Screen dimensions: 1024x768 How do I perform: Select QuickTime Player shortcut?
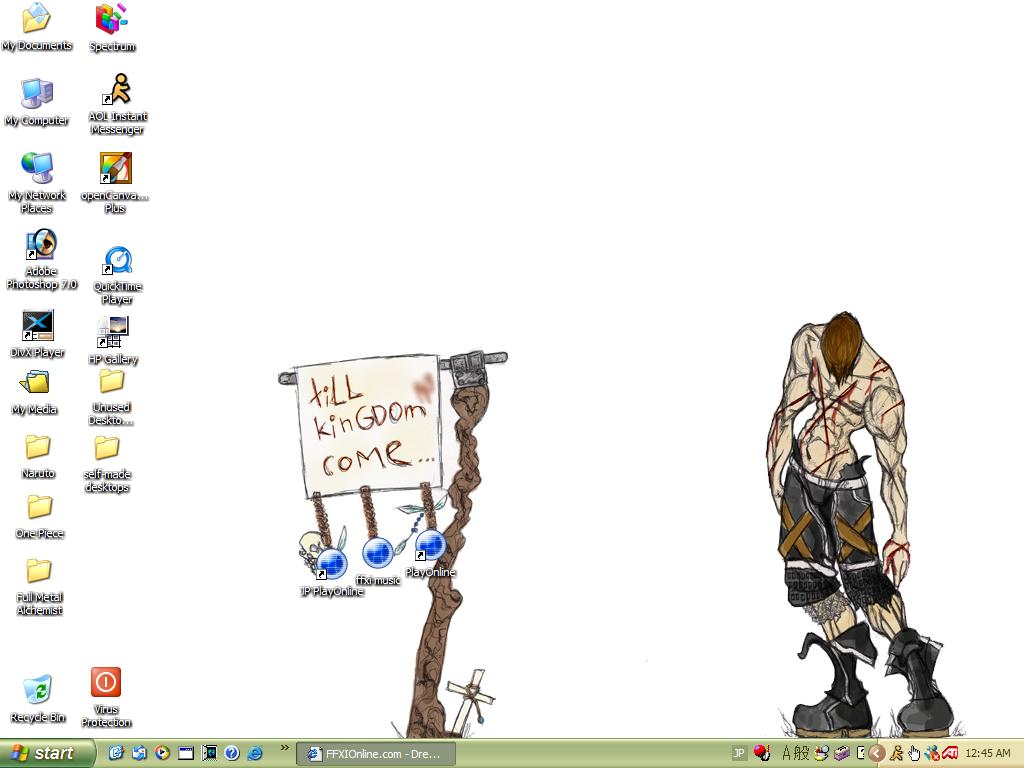pos(118,275)
